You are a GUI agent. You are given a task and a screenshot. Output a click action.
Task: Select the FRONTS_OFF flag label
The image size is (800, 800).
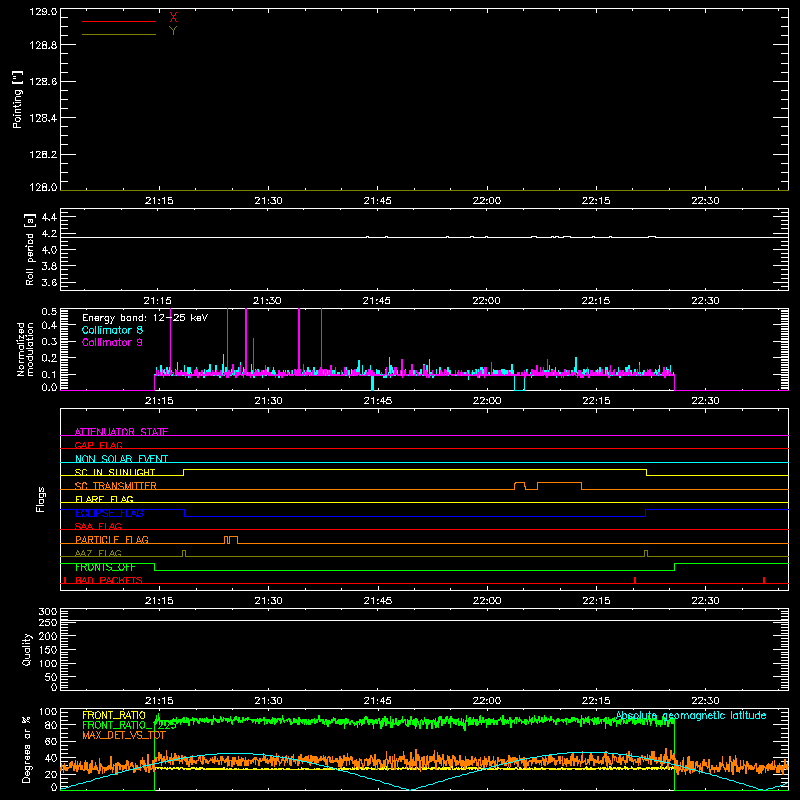(105, 567)
